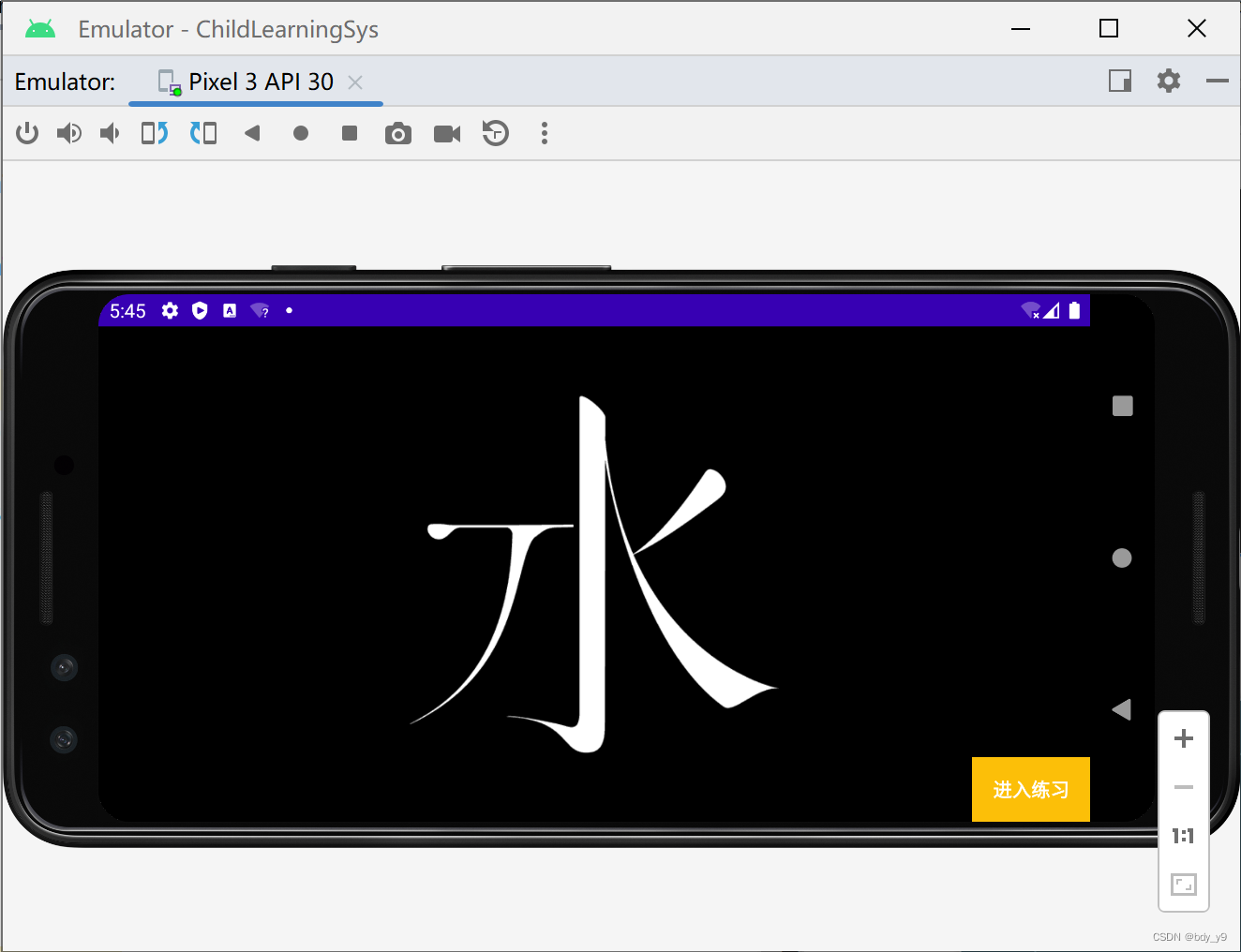Start screen recording
Screen dimensions: 1241x952
(x=446, y=133)
